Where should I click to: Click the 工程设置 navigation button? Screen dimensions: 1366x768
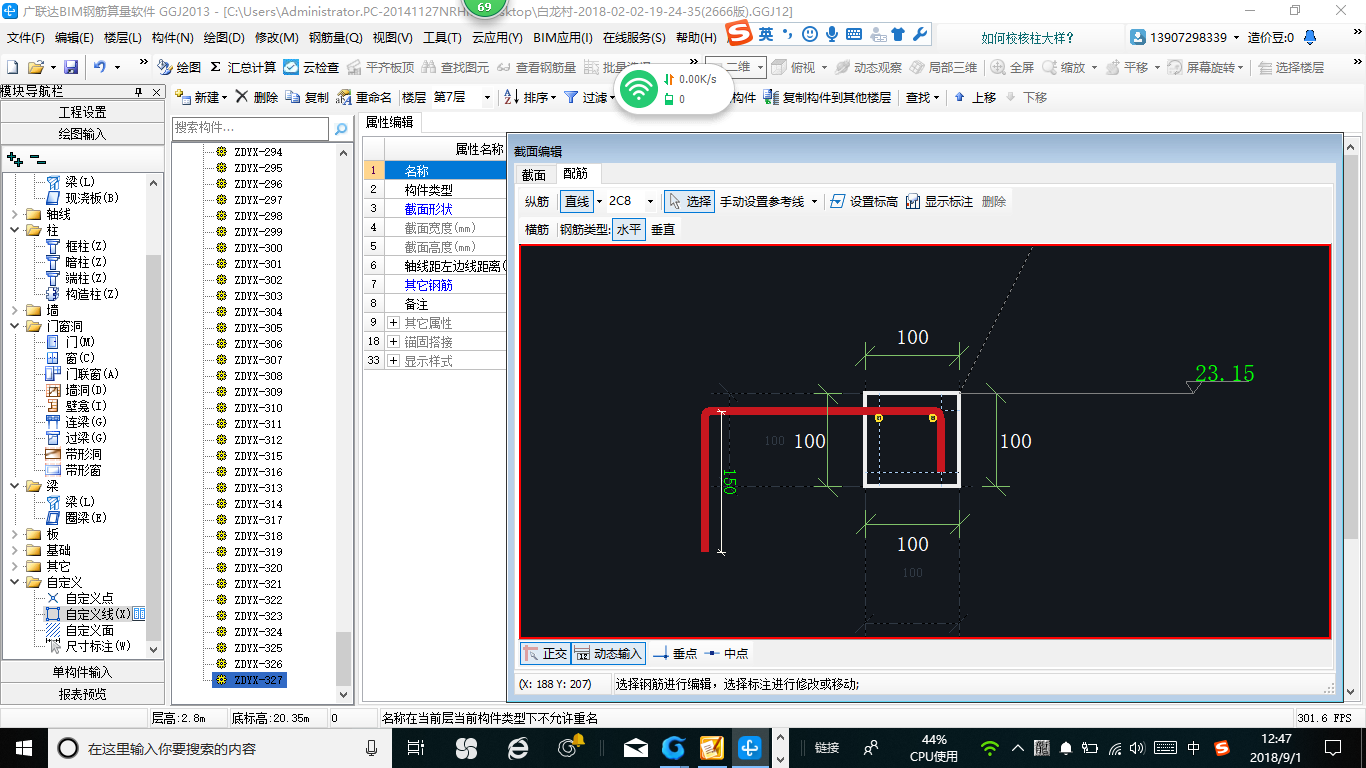coord(82,112)
